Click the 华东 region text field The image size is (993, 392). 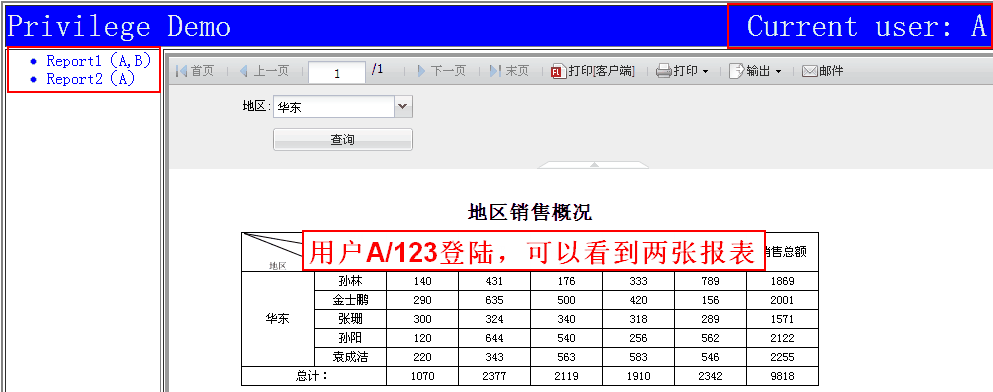[x=334, y=107]
